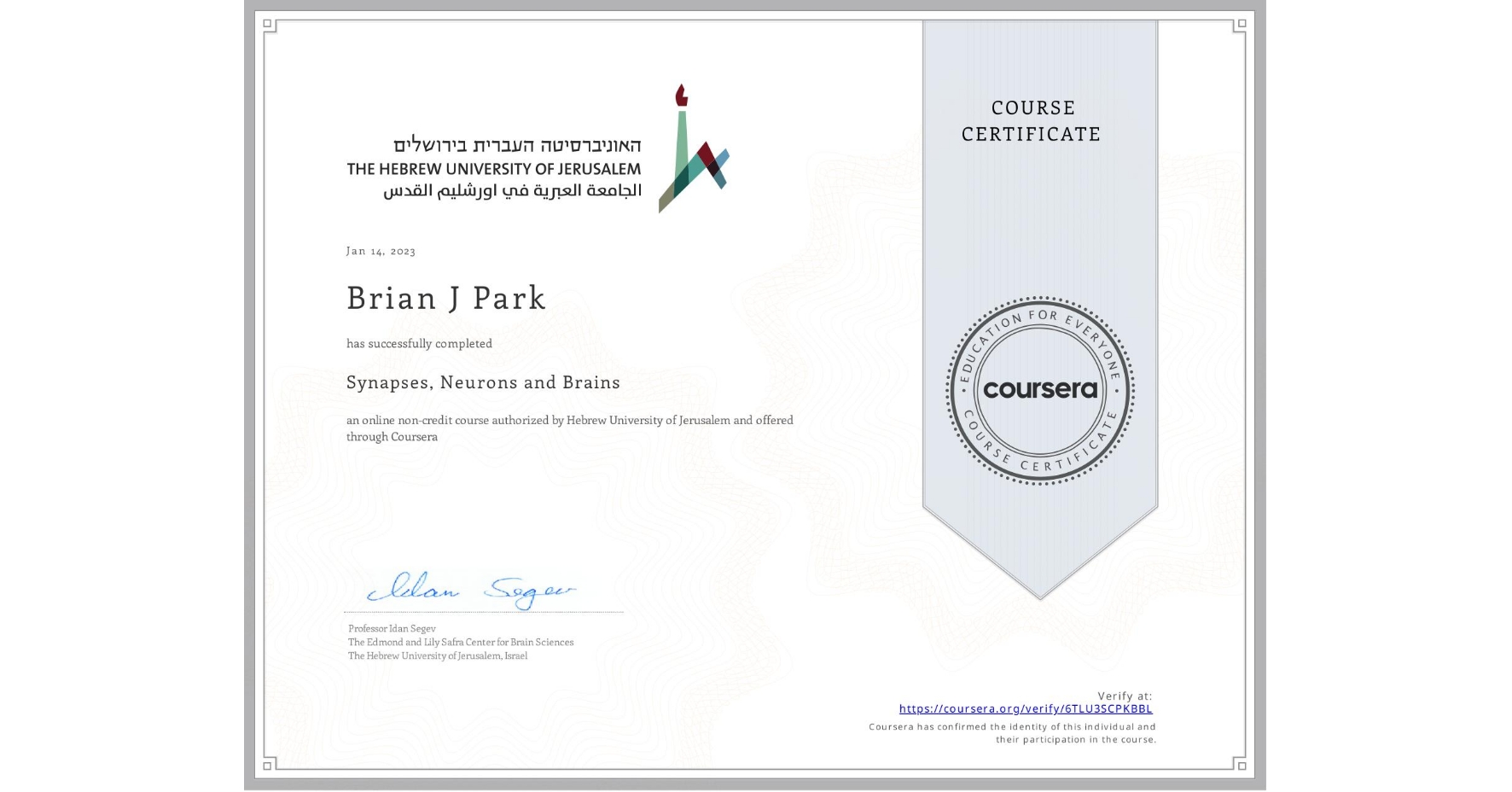Viewport: 1512px width, 792px height.
Task: Click the date 'Jan 14, 2023'
Action: click(381, 250)
